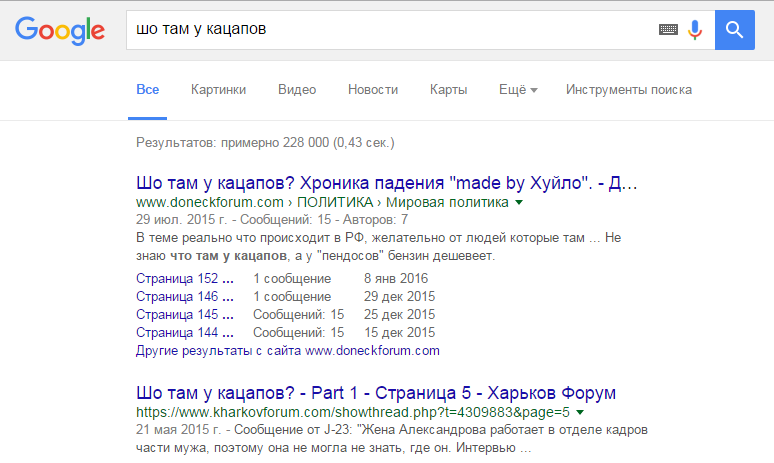Click the date text 25 дек 2015
Screen dimensions: 774x463
pyautogui.click(x=399, y=314)
